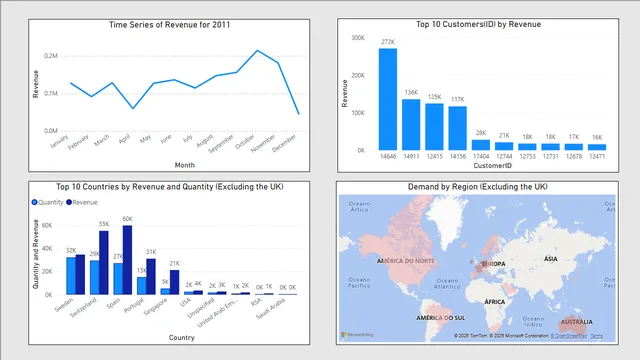Select the Demand by Region title

[x=478, y=187]
